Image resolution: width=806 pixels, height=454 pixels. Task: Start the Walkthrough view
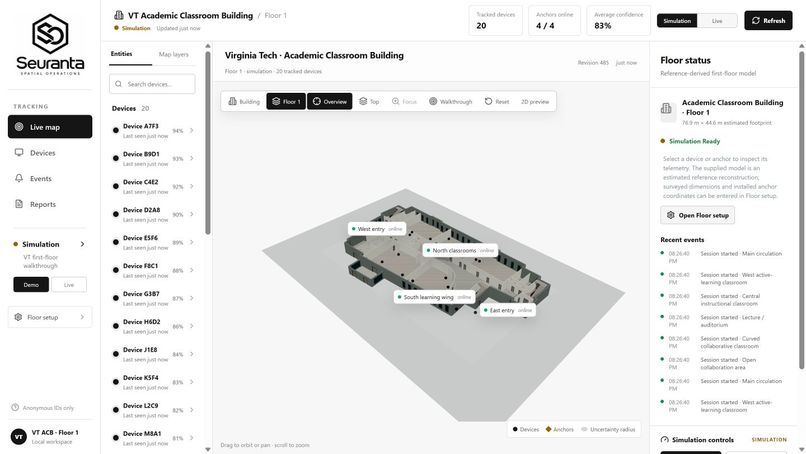pos(450,101)
